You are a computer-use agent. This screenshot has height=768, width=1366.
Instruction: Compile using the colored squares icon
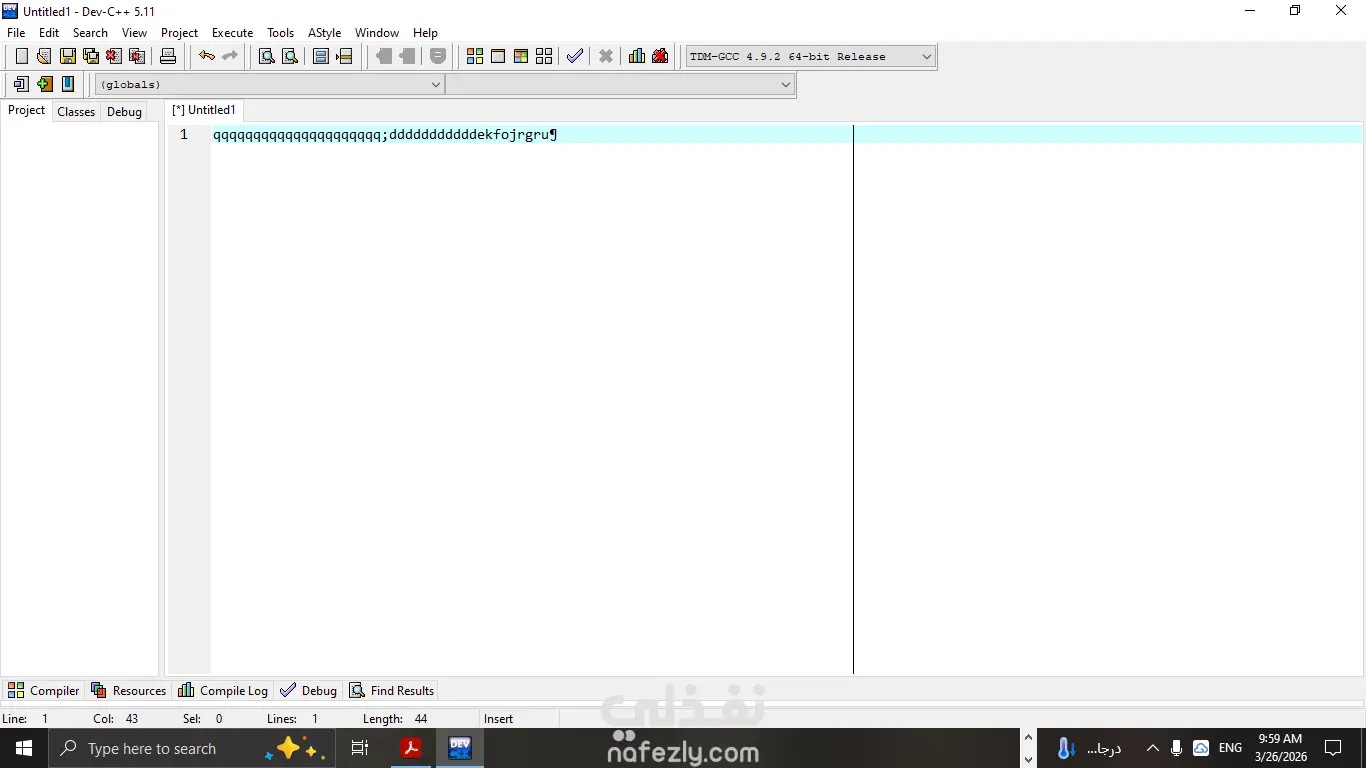tap(475, 56)
